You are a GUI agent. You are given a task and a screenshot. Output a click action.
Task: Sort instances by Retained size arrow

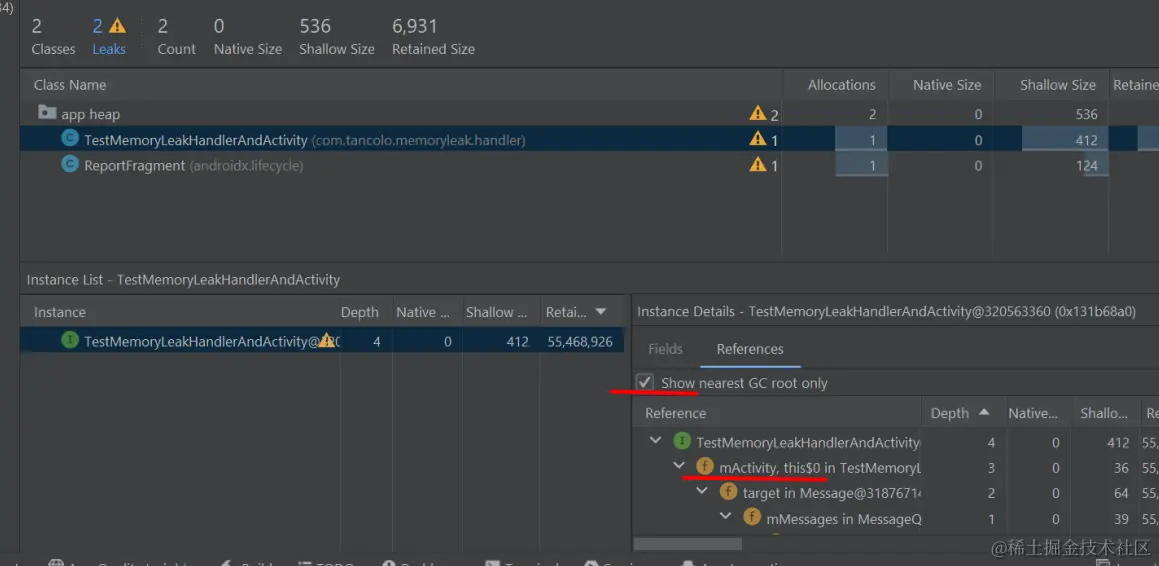601,312
